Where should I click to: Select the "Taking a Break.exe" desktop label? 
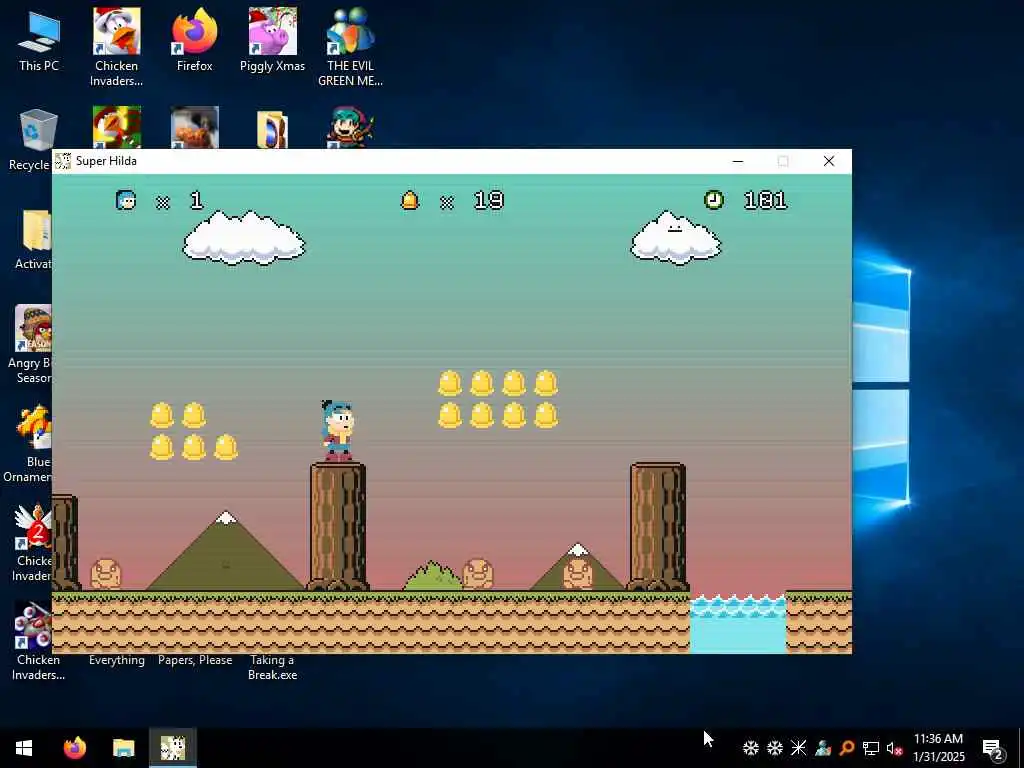click(x=272, y=667)
